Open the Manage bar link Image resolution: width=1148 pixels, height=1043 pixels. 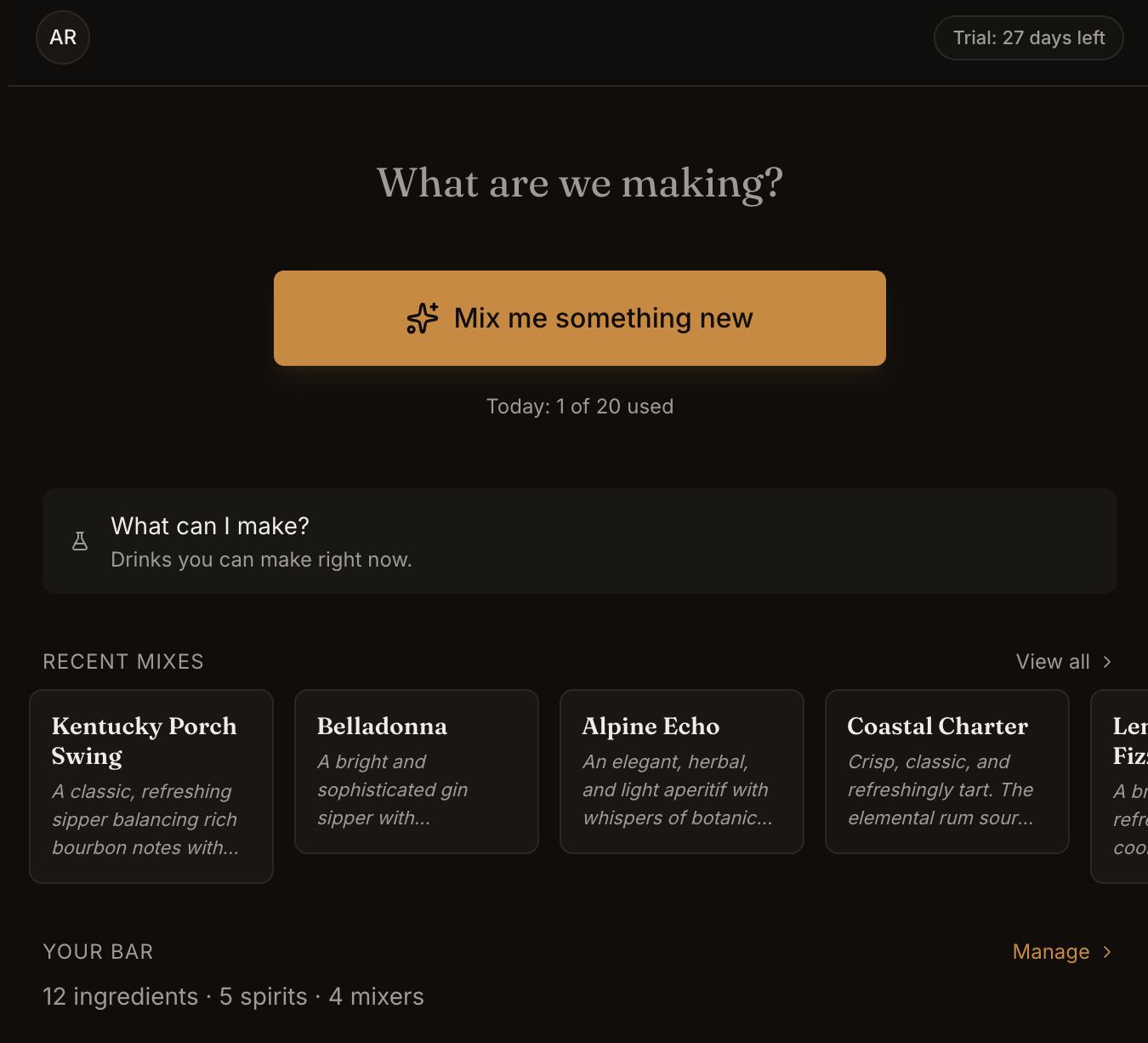1062,952
